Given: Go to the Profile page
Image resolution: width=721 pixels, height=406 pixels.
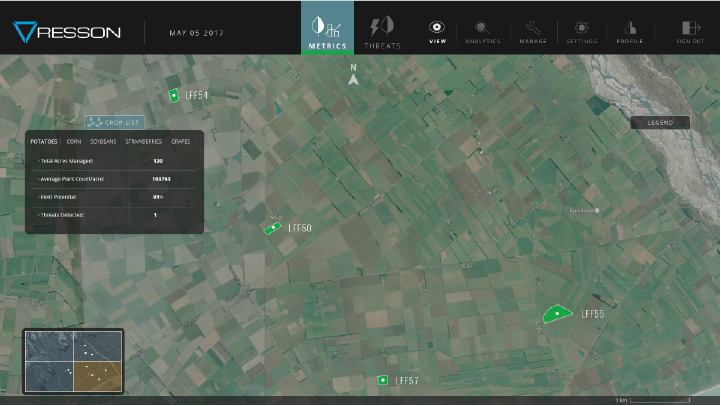Looking at the screenshot, I should point(630,31).
